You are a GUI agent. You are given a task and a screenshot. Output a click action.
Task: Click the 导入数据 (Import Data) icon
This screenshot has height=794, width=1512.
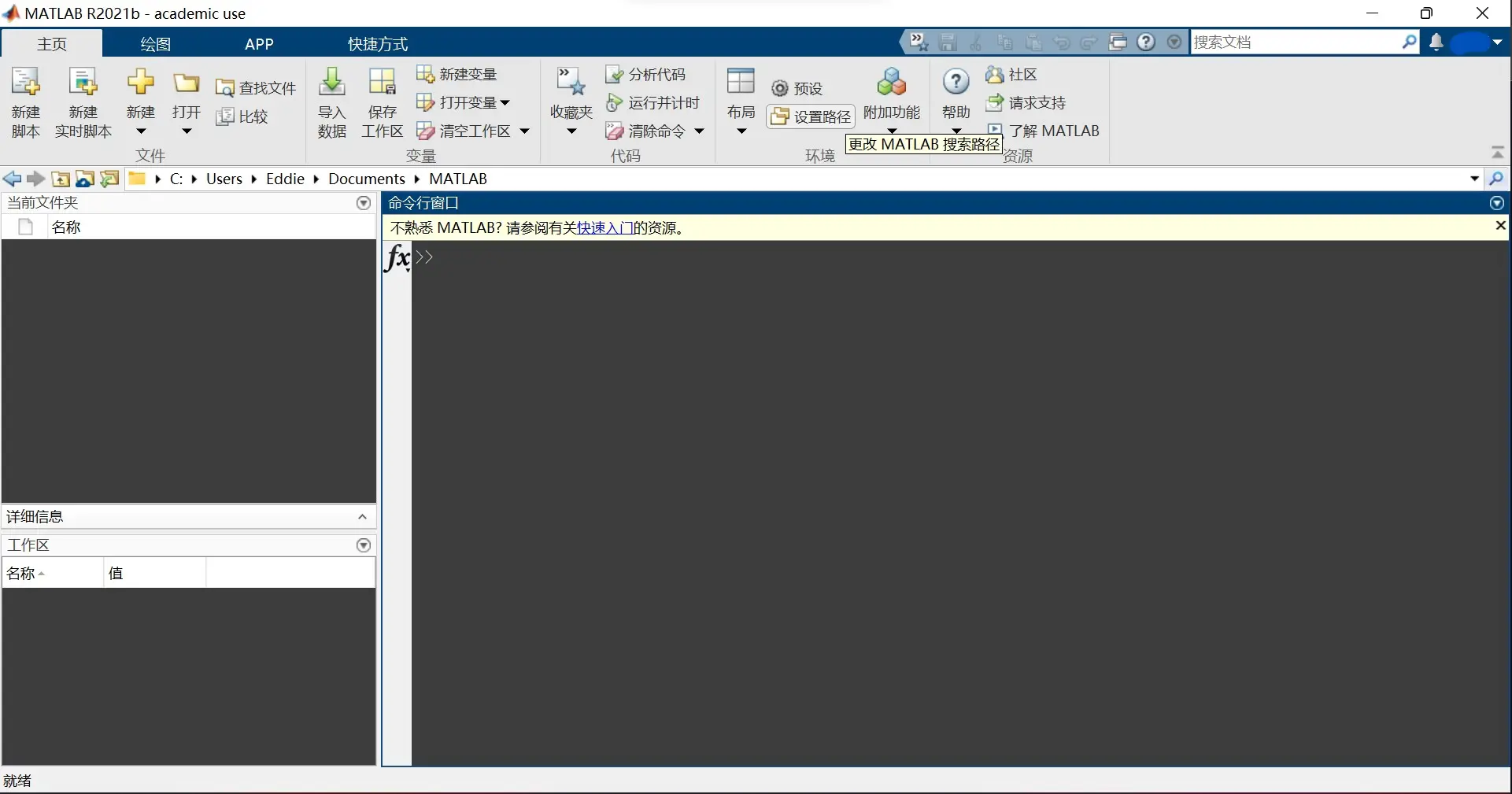(331, 83)
